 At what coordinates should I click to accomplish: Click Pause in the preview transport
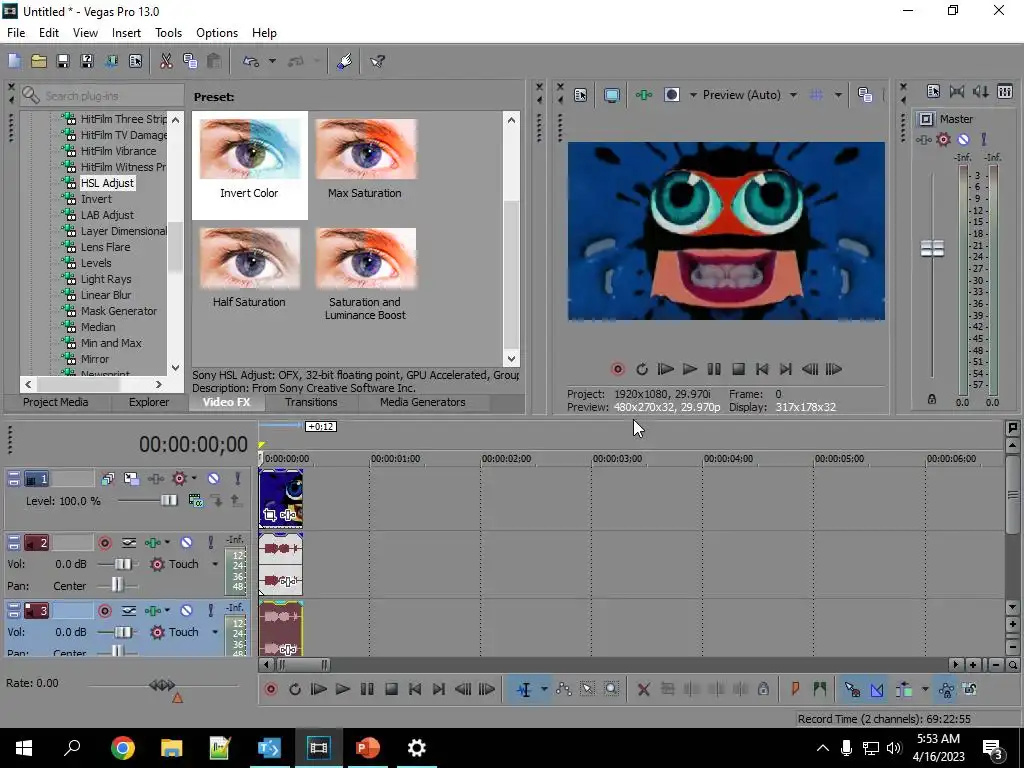pyautogui.click(x=714, y=369)
